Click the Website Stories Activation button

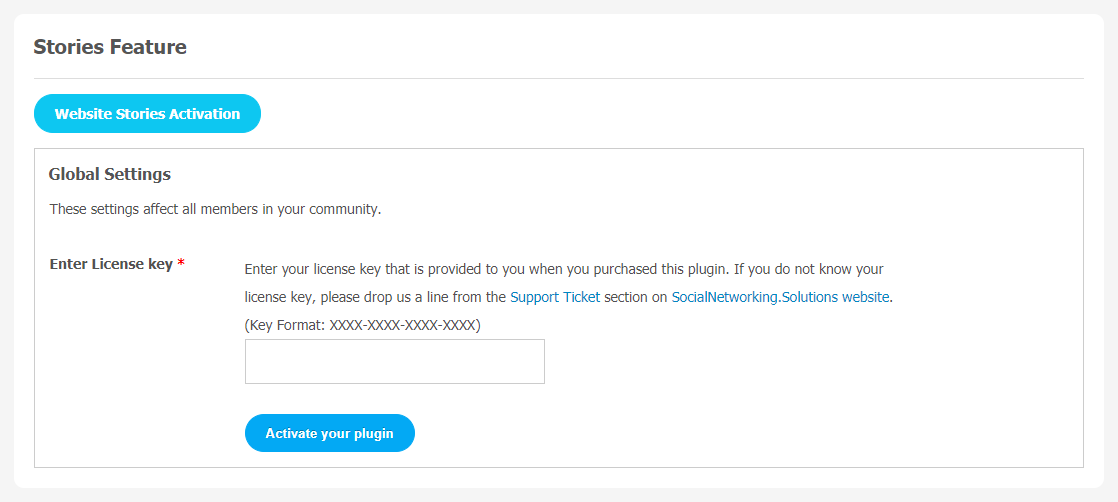(x=147, y=114)
